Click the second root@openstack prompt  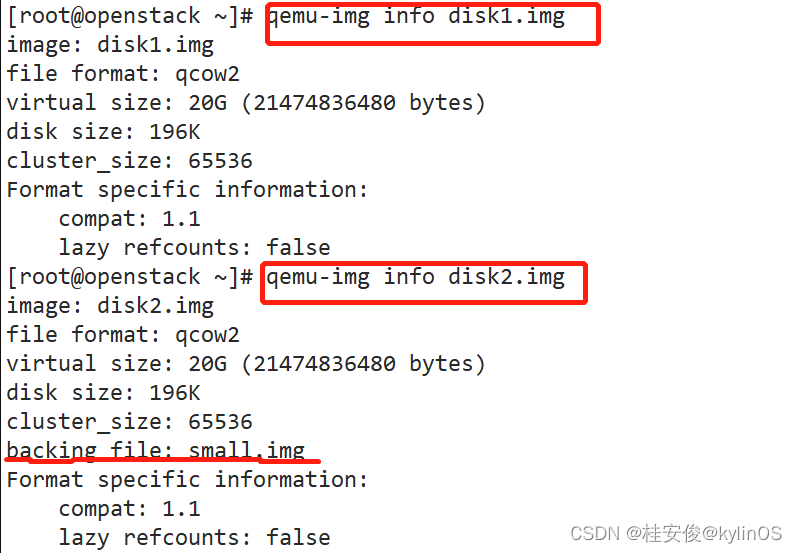130,278
